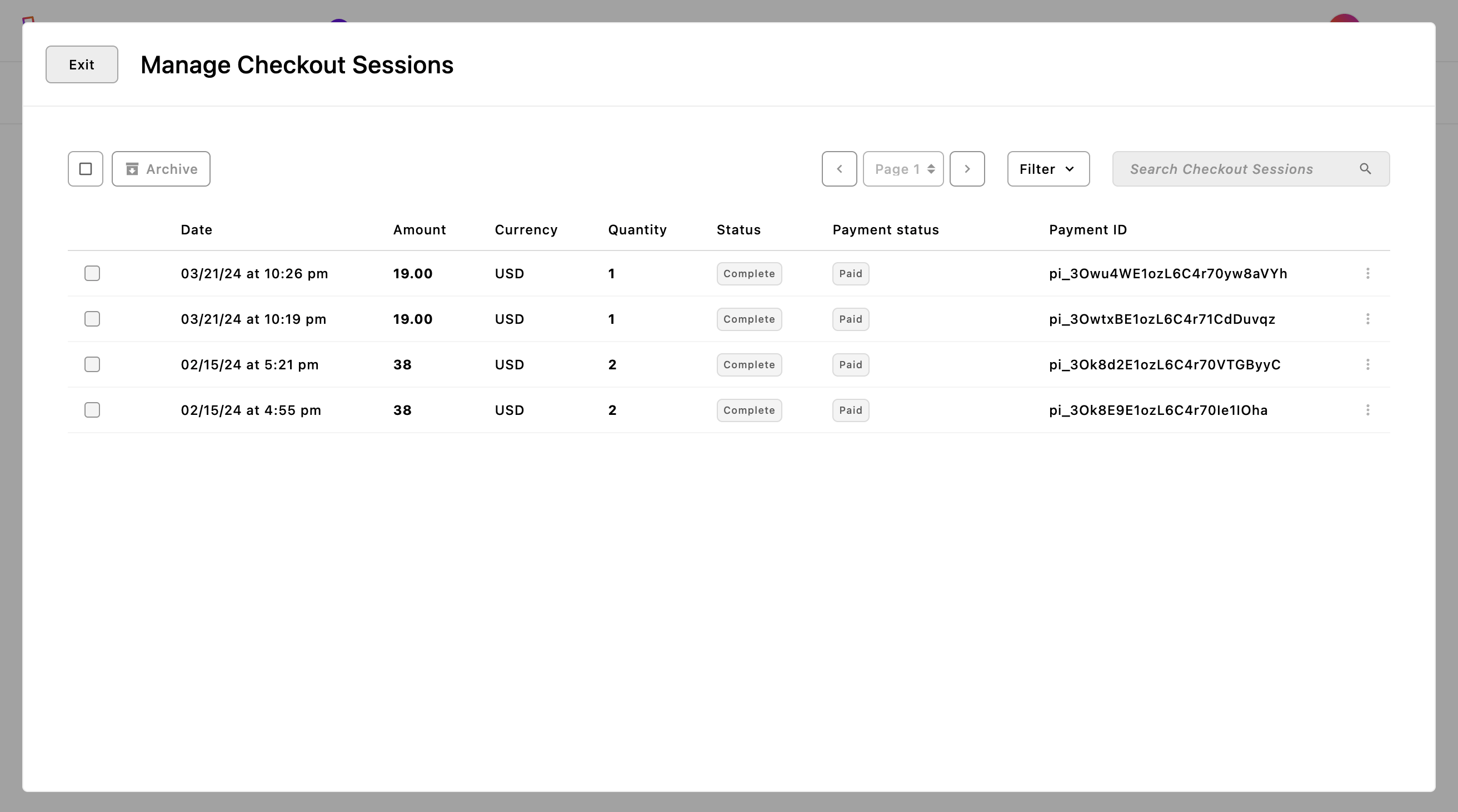Open the Filter dropdown
Viewport: 1458px width, 812px height.
pyautogui.click(x=1047, y=169)
